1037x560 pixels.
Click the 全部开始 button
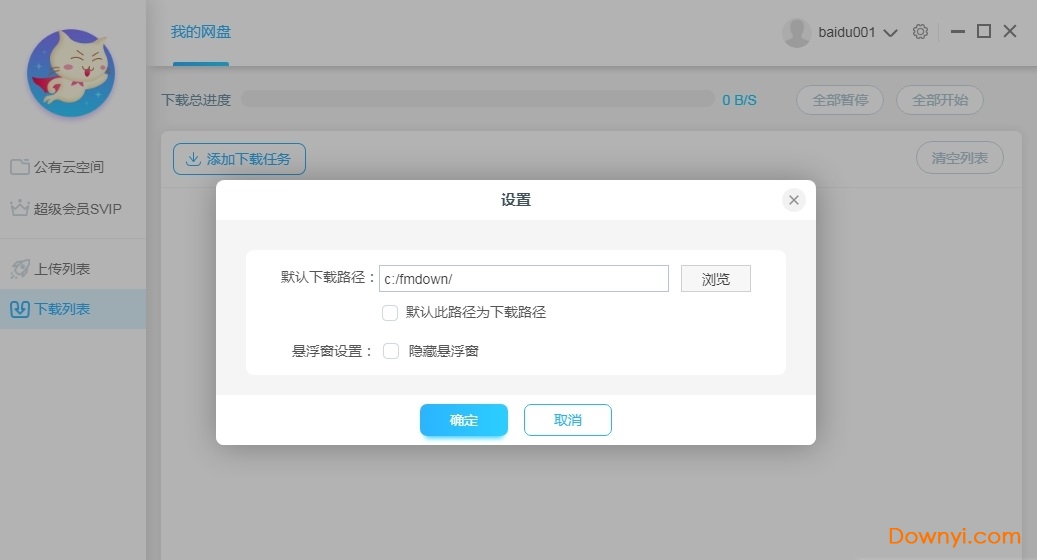(x=940, y=100)
